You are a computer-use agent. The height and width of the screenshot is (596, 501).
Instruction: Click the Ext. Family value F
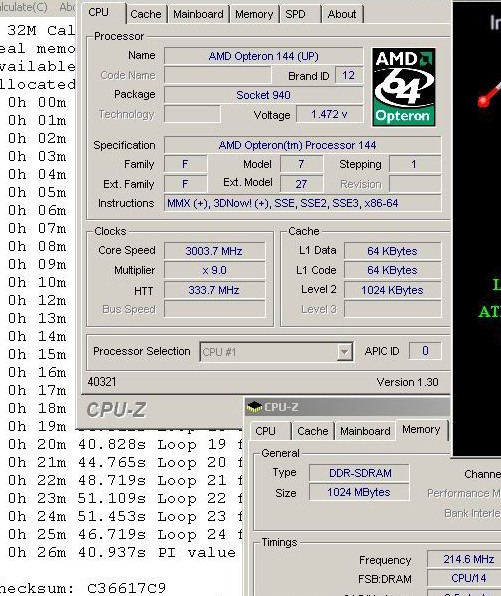(185, 184)
